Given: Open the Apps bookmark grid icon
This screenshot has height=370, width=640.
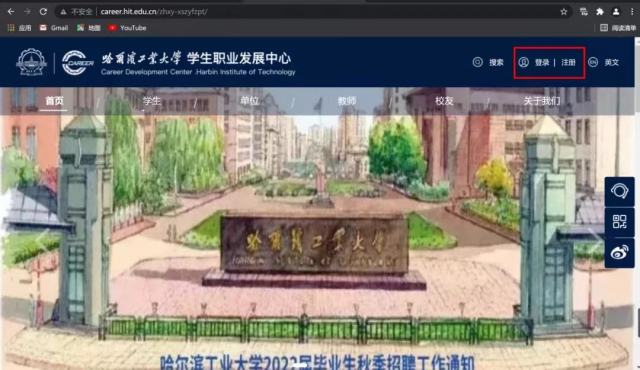Looking at the screenshot, I should click(11, 28).
